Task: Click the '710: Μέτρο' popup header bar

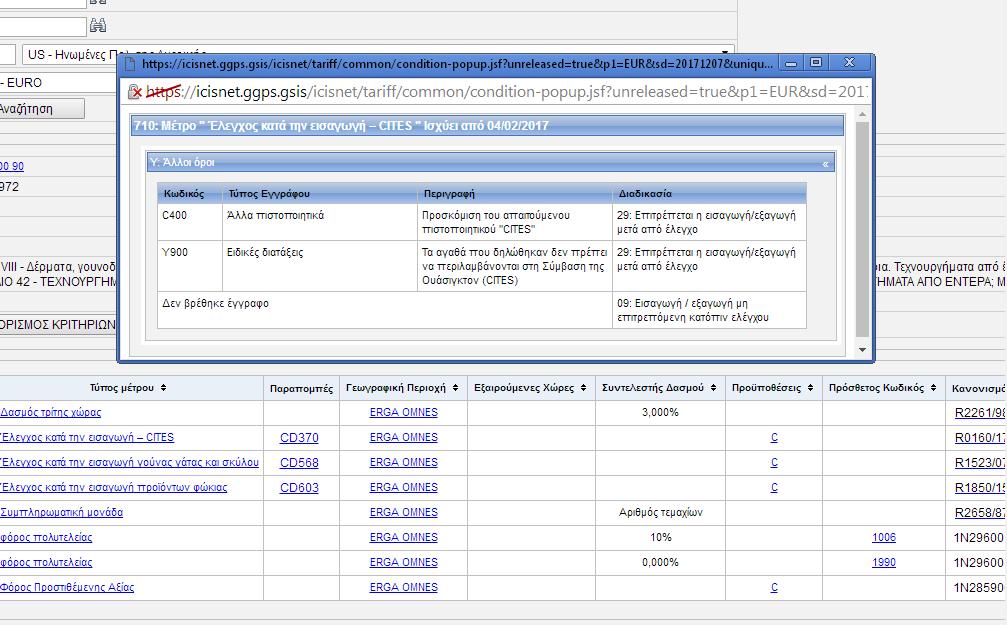Action: pos(487,126)
